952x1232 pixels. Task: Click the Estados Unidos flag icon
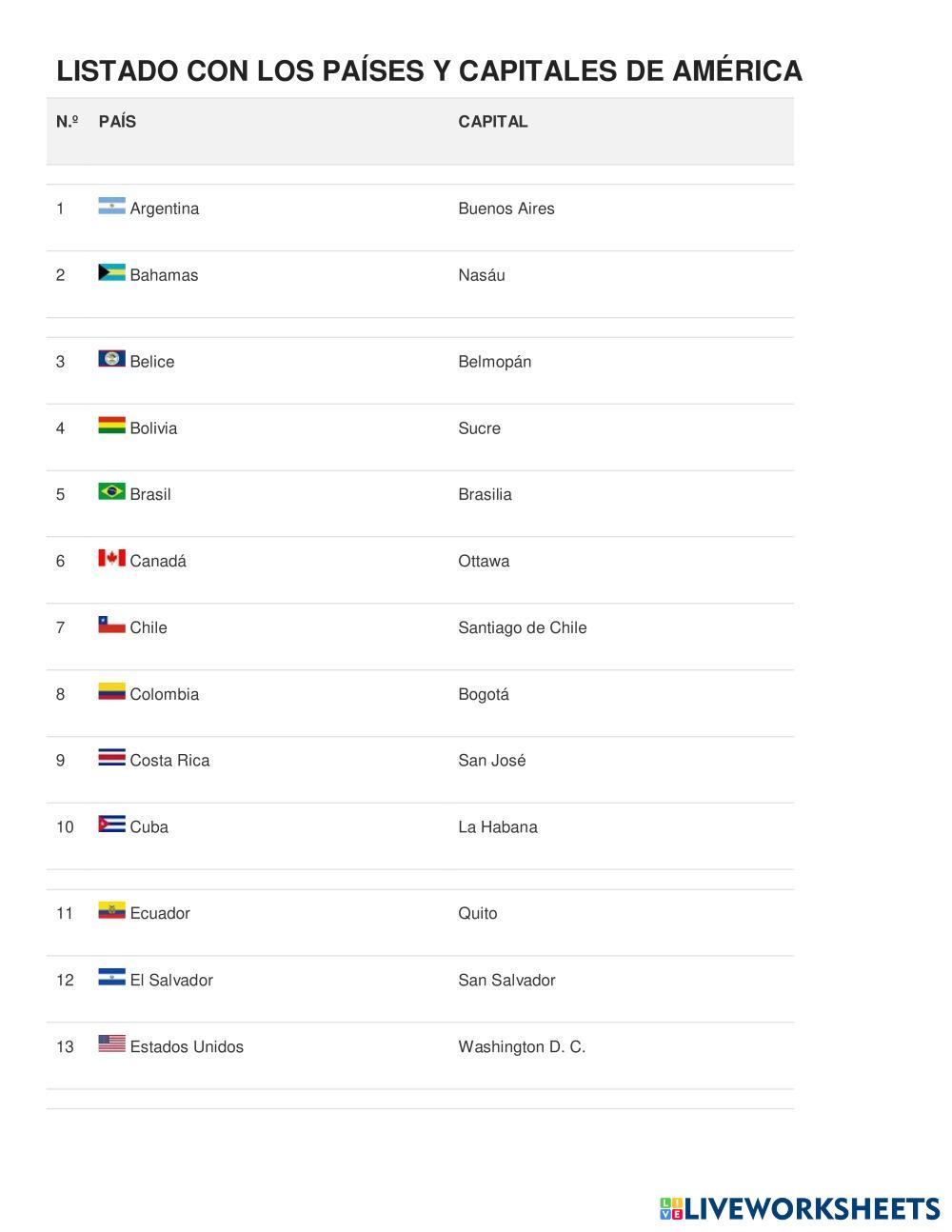pyautogui.click(x=111, y=1044)
